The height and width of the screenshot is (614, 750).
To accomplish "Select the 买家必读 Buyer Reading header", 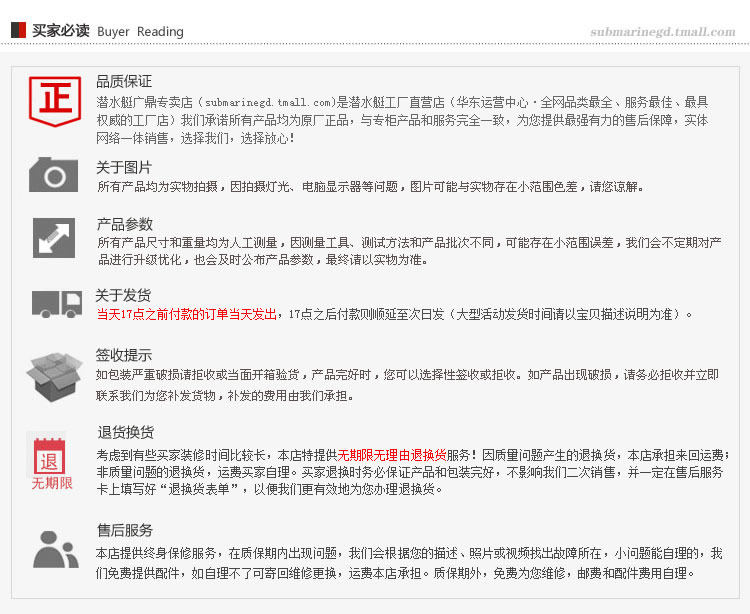I will [x=108, y=31].
